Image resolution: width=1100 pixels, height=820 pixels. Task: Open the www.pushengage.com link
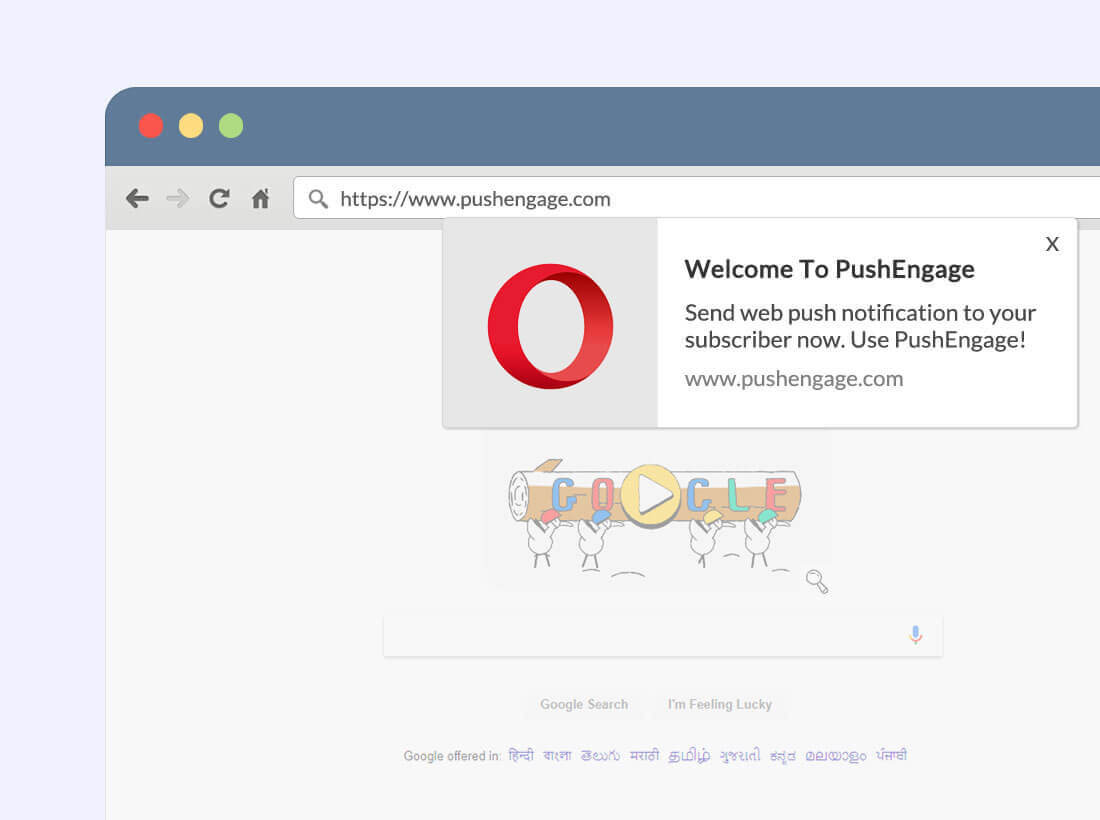click(793, 378)
